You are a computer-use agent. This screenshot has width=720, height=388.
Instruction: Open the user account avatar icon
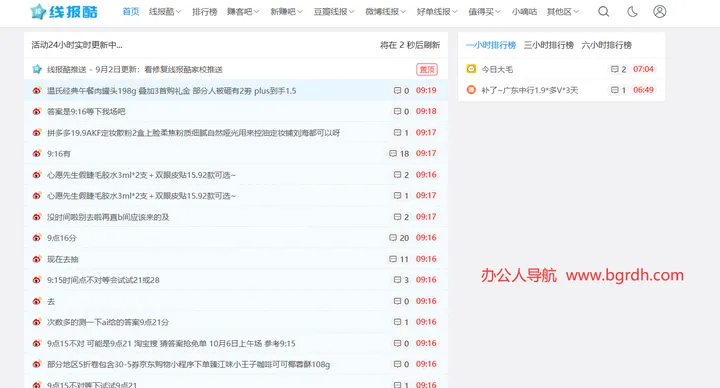[x=659, y=11]
